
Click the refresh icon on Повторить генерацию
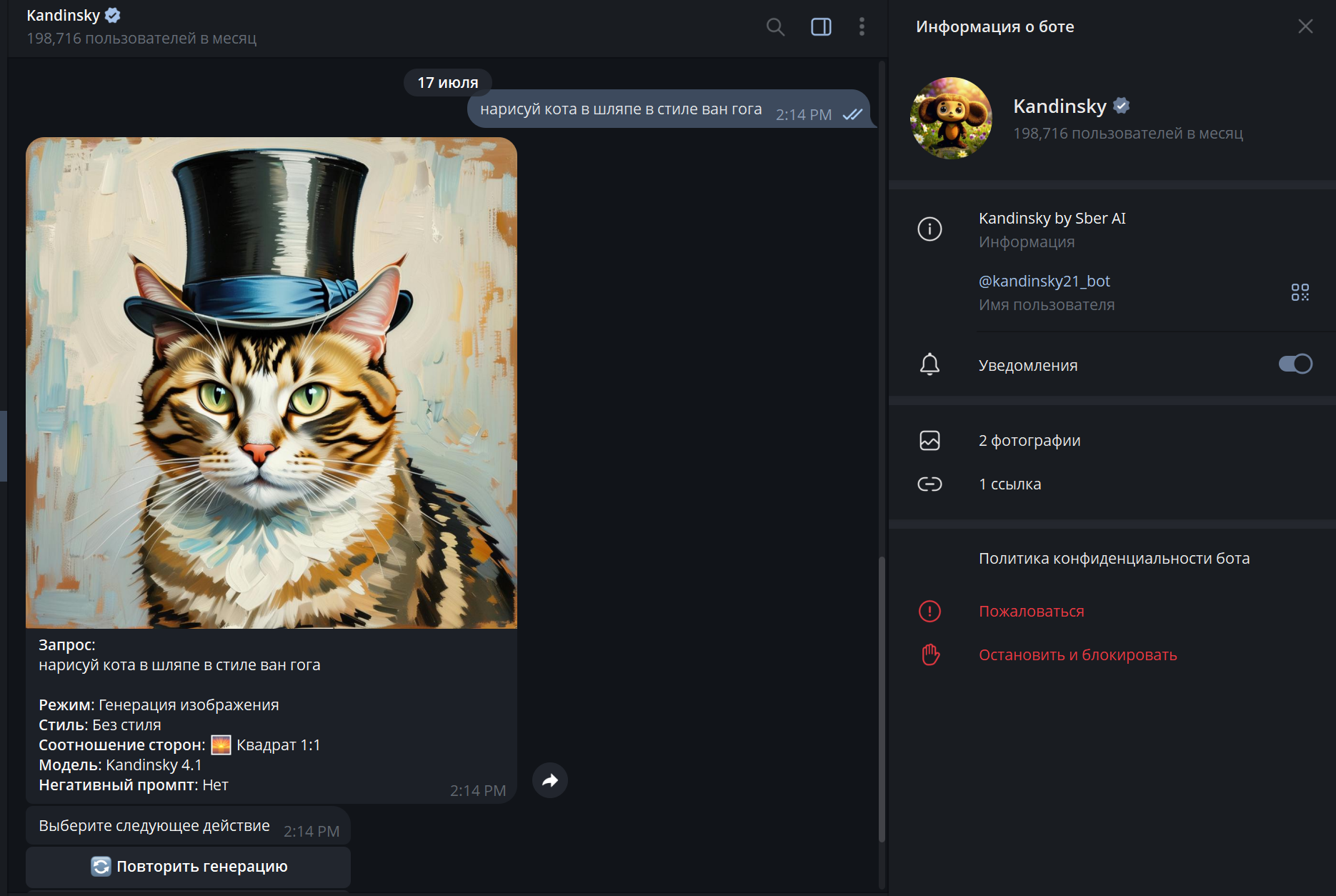(x=101, y=867)
